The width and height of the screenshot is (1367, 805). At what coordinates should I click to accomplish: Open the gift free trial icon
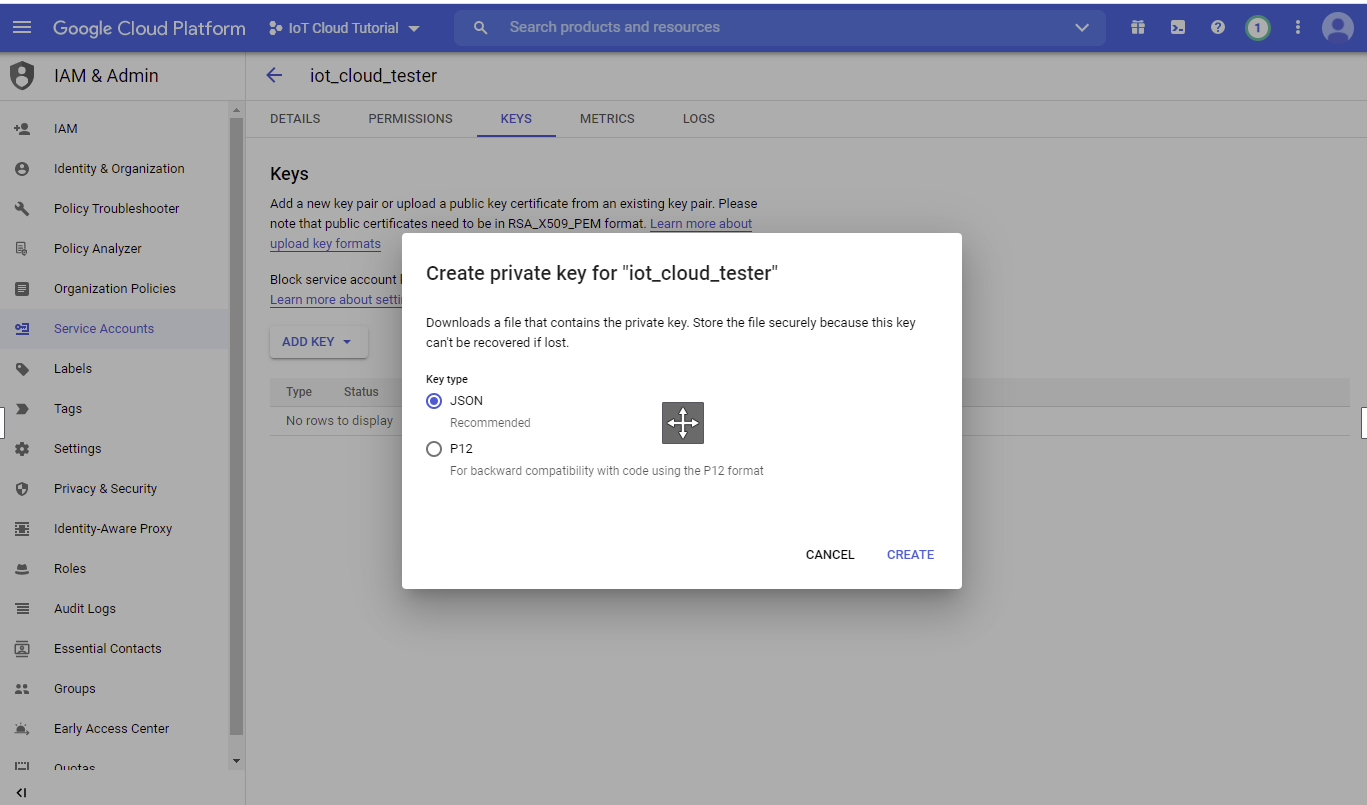click(1138, 28)
